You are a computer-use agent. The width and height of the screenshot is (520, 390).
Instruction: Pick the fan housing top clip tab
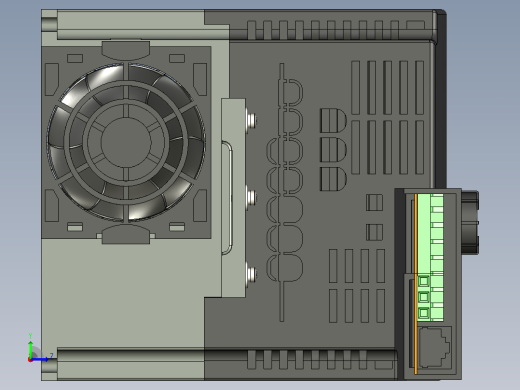126,50
